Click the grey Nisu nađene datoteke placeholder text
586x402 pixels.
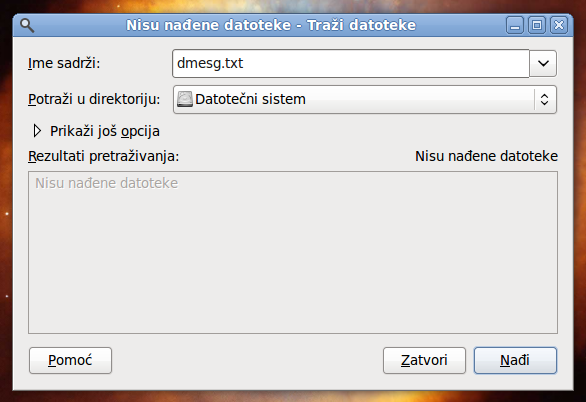107,183
